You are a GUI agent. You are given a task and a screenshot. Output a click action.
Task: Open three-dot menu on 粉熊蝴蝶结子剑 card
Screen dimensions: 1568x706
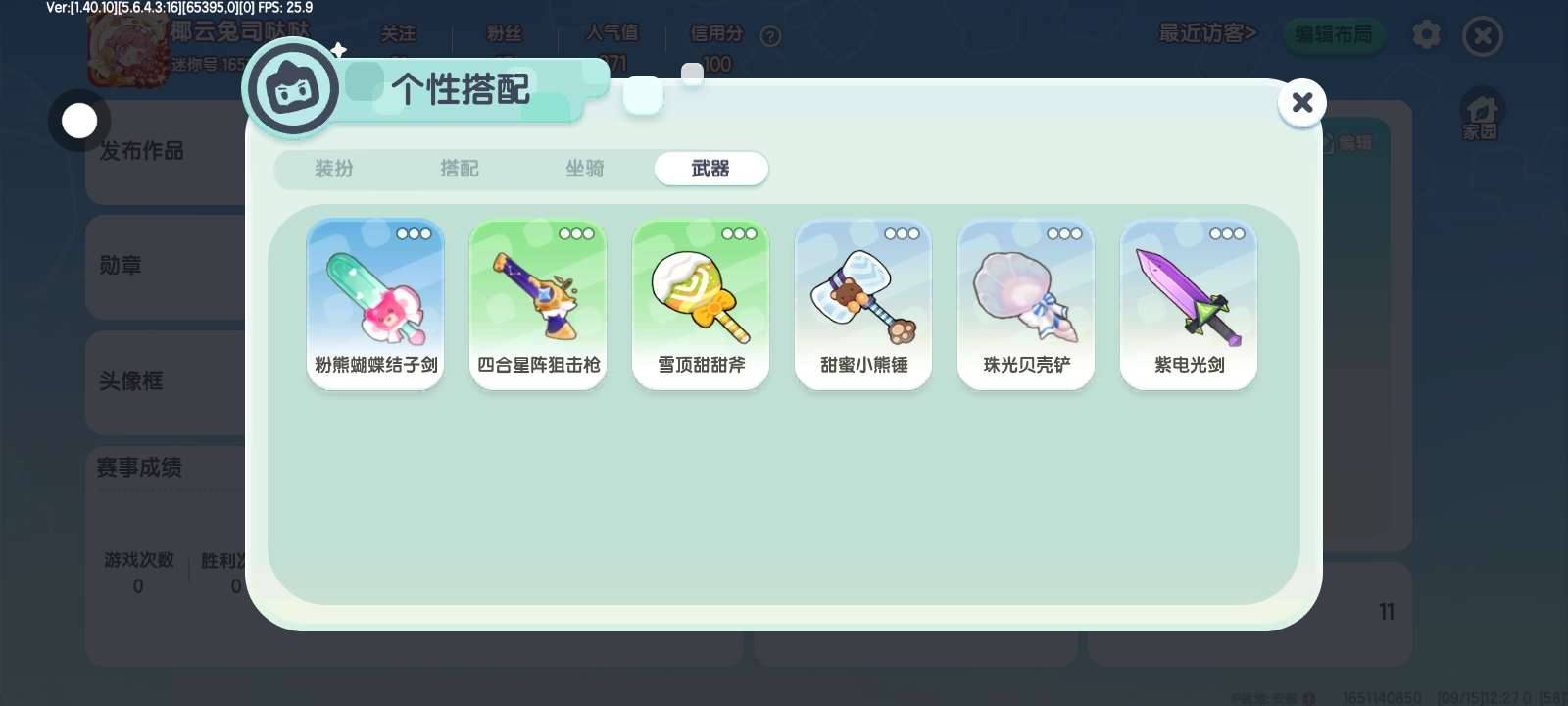click(414, 233)
